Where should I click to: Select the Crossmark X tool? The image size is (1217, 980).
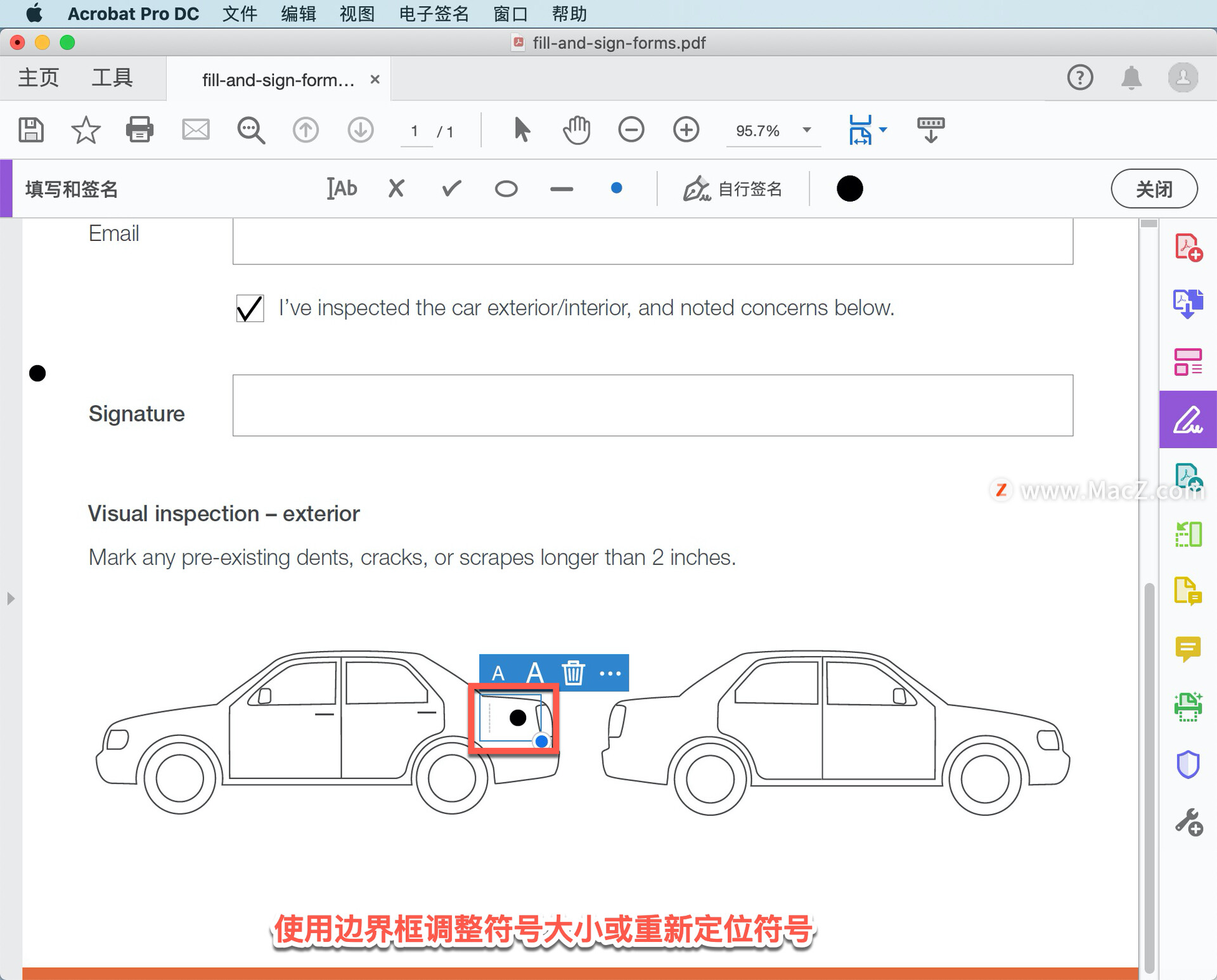tap(396, 188)
